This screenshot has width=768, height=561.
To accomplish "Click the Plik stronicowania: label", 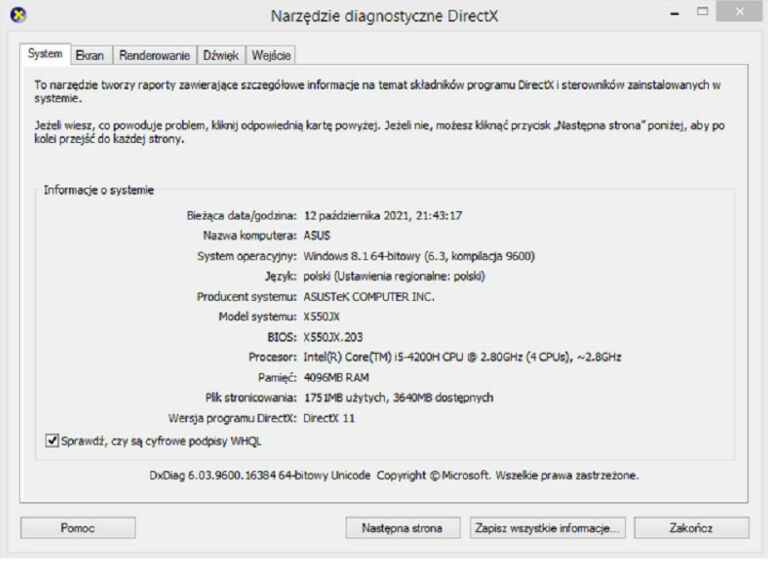I will (x=251, y=397).
